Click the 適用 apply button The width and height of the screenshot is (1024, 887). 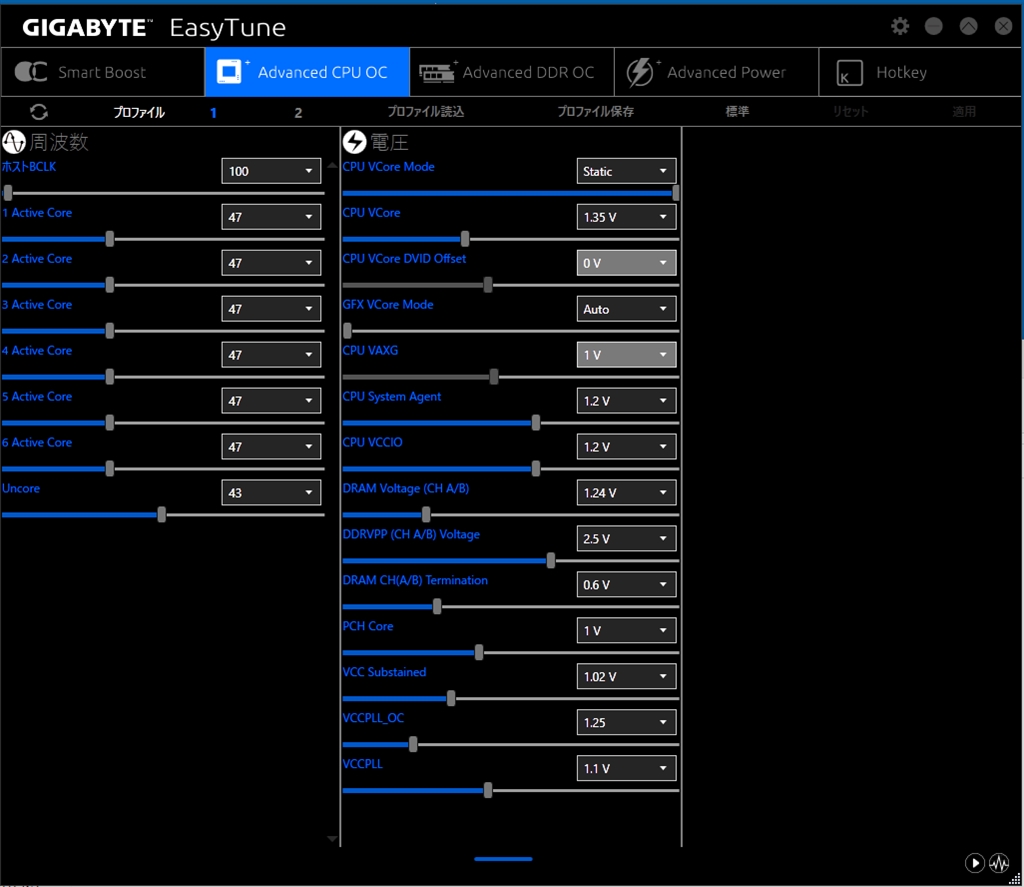coord(964,112)
